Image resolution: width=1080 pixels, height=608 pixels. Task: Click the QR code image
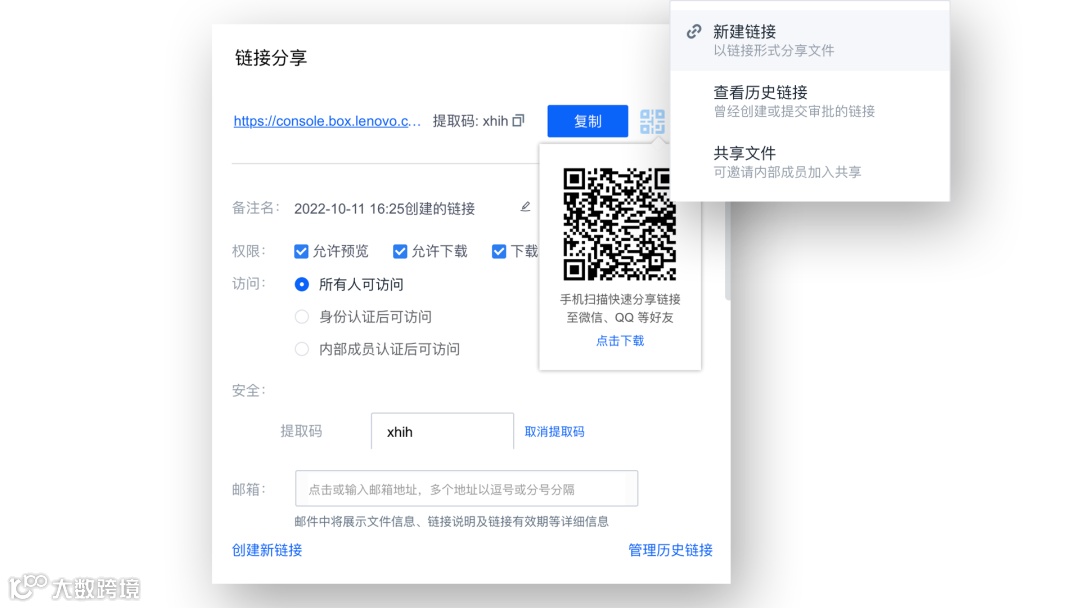point(620,224)
